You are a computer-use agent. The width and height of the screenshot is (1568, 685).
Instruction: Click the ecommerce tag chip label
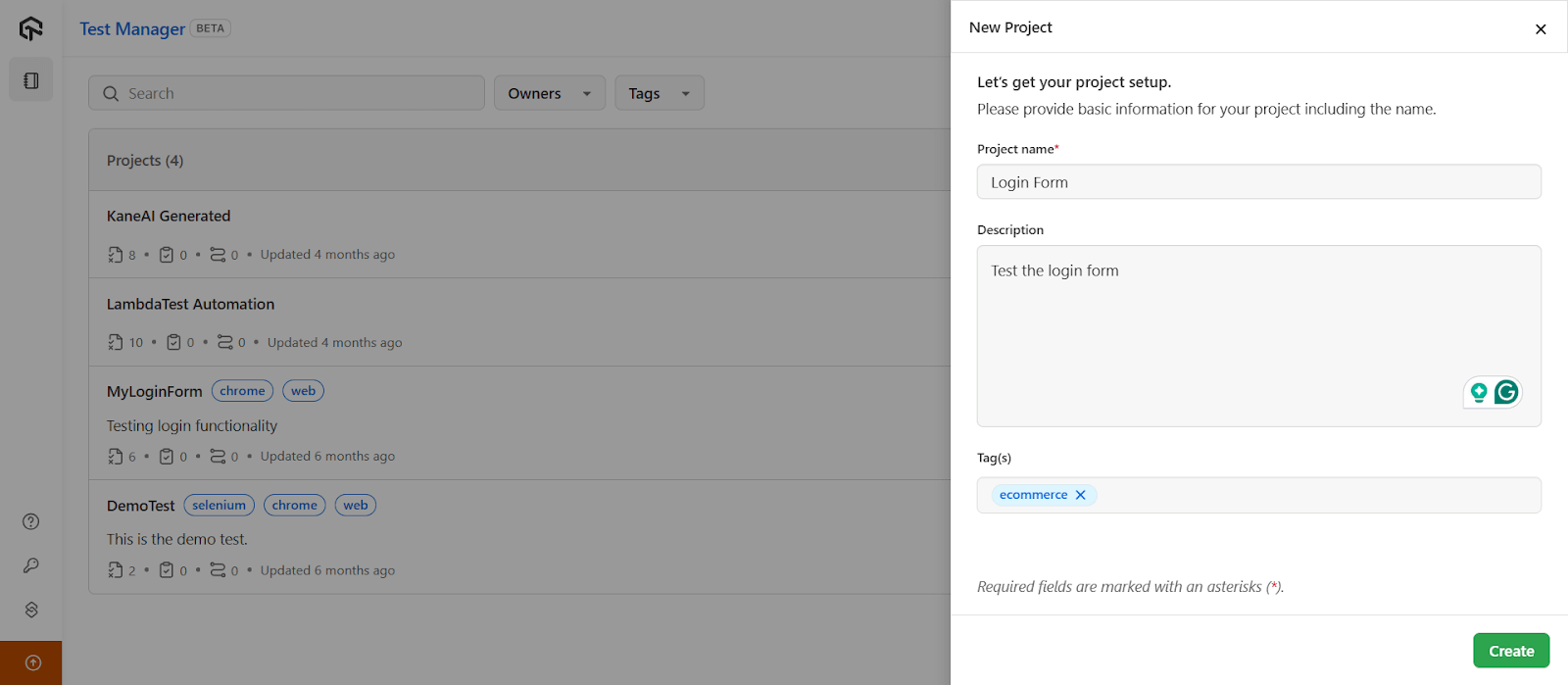click(1033, 495)
